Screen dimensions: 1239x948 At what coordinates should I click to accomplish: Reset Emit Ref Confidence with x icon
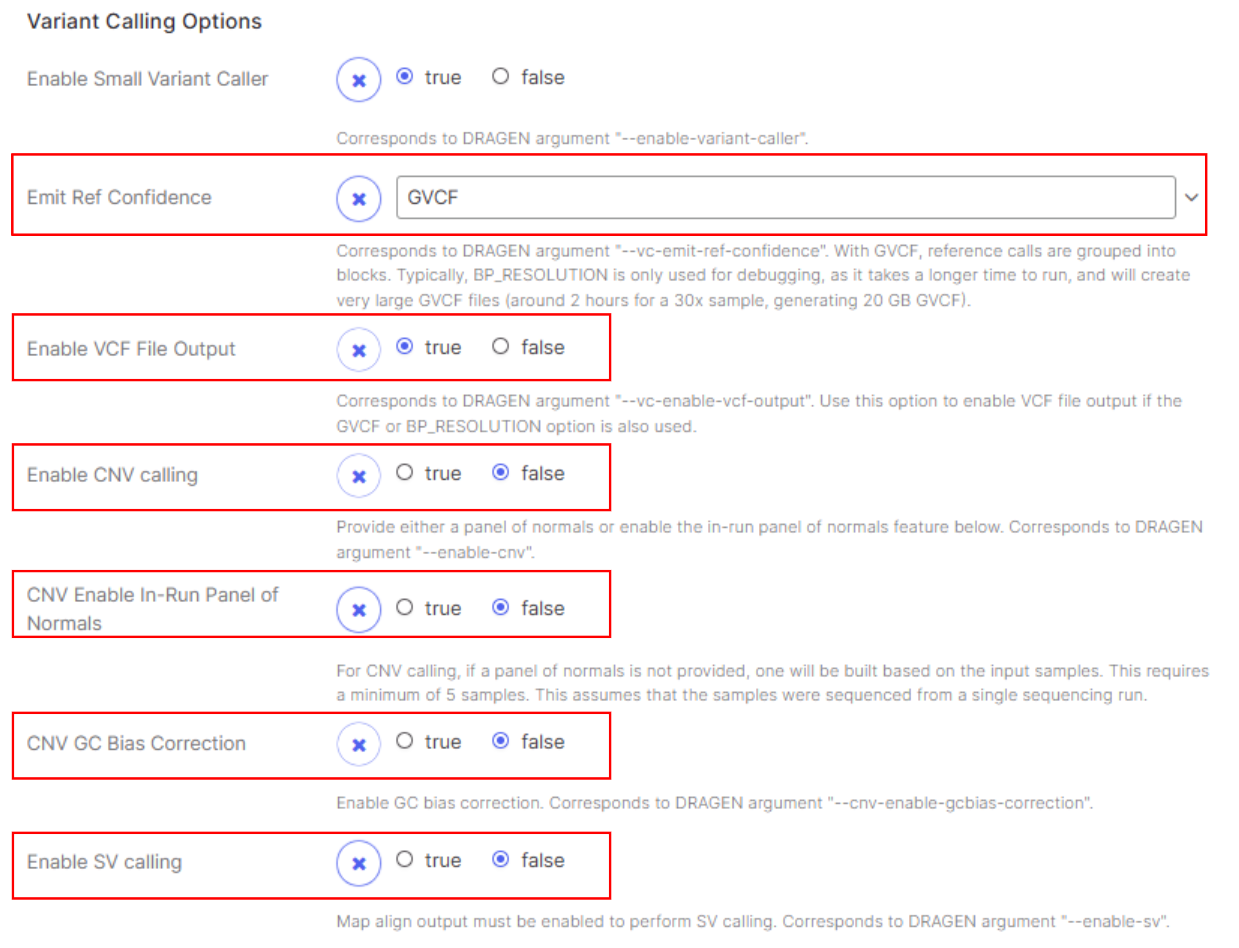[x=359, y=198]
